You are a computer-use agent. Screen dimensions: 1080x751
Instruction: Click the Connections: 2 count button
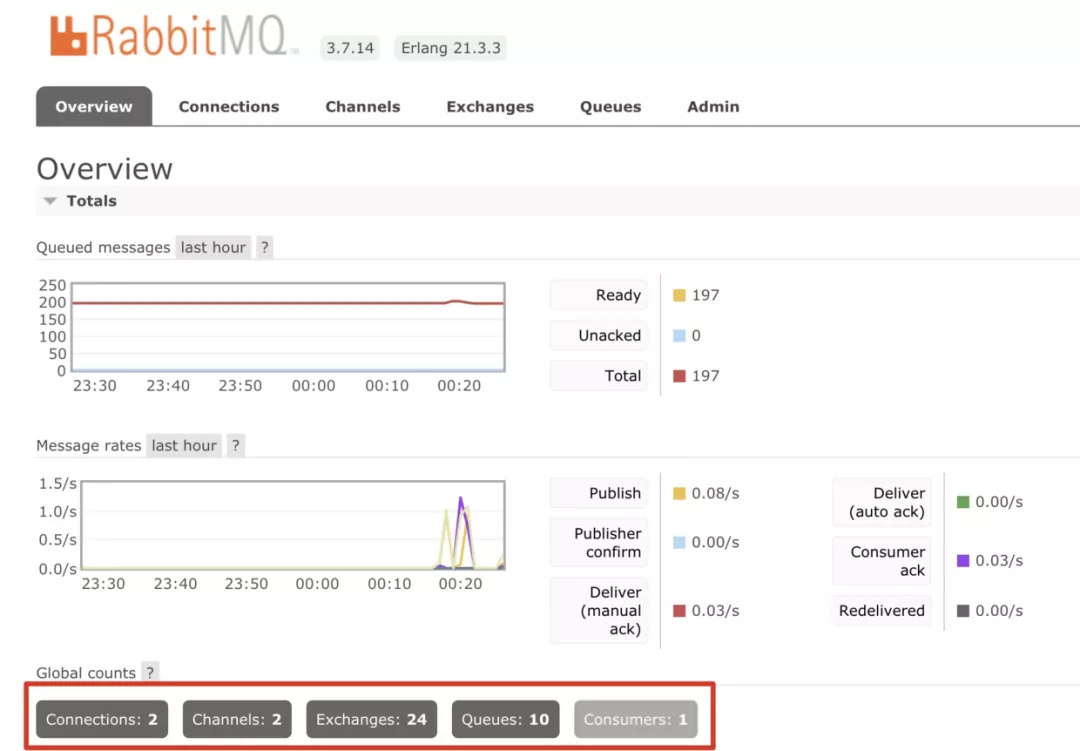[x=102, y=719]
